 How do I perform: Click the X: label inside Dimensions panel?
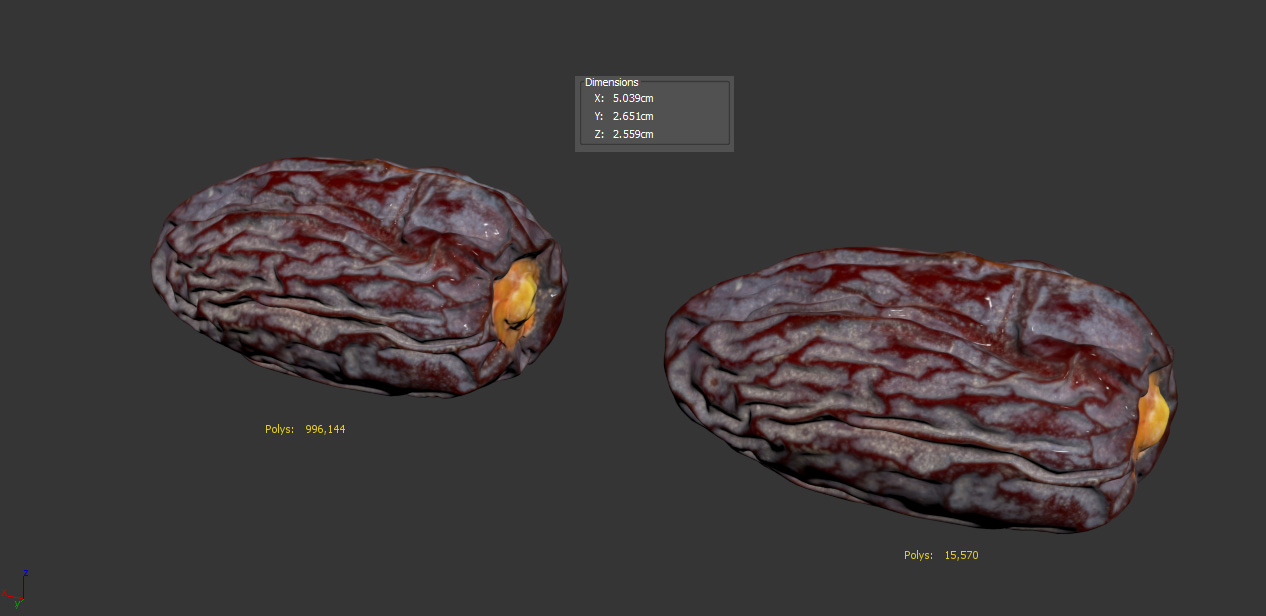pos(598,98)
